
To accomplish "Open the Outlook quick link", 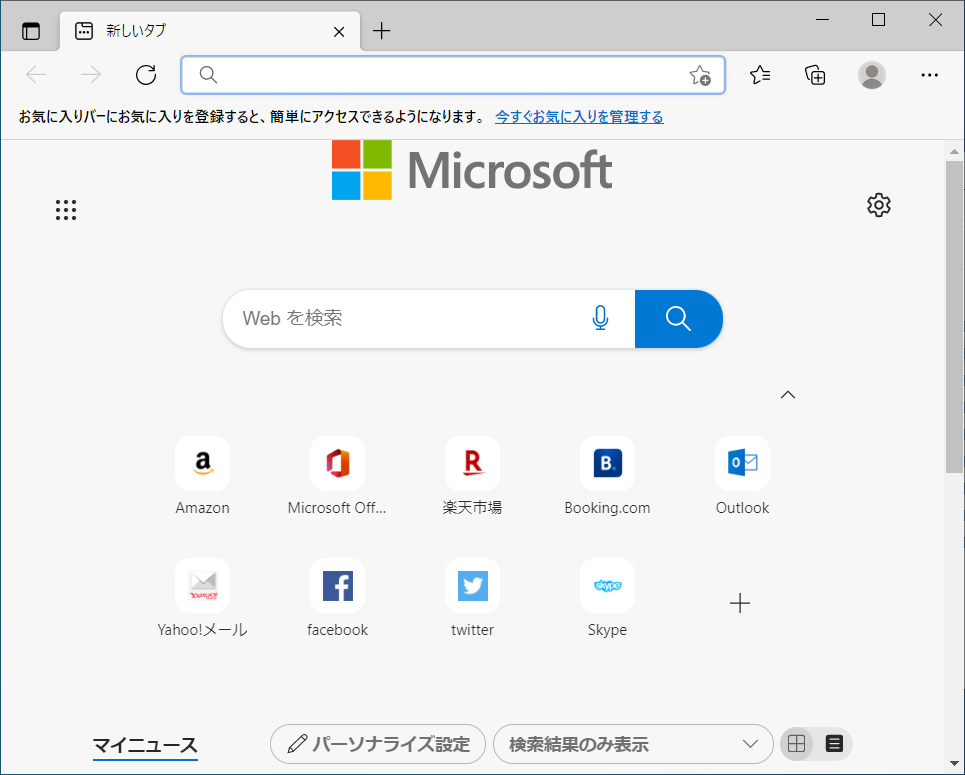I will point(742,476).
